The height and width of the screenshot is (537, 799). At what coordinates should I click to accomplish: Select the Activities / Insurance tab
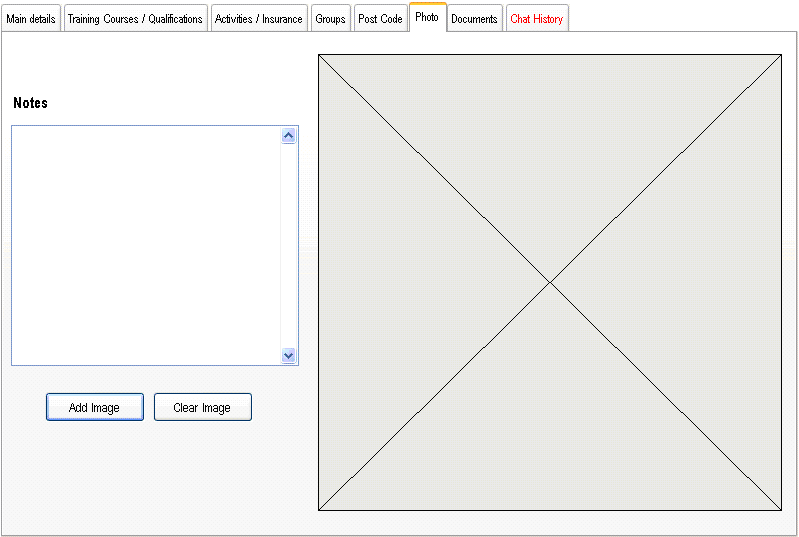coord(258,19)
